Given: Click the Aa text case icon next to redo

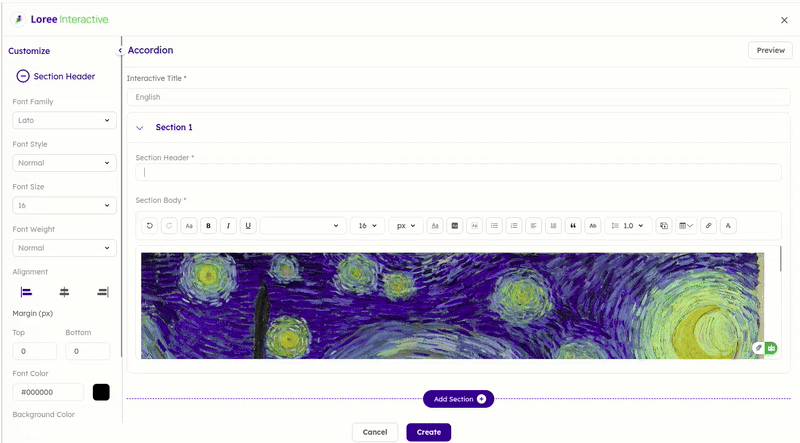Looking at the screenshot, I should tap(189, 226).
